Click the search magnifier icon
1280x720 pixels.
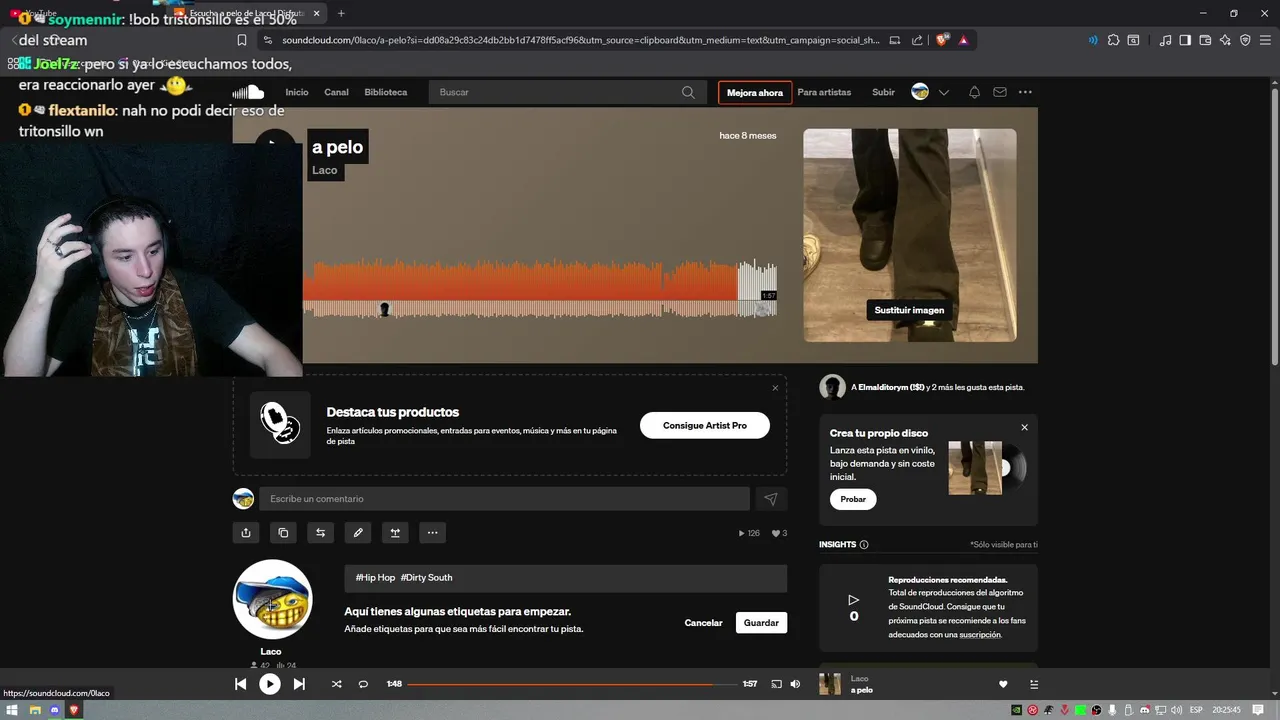[x=688, y=92]
